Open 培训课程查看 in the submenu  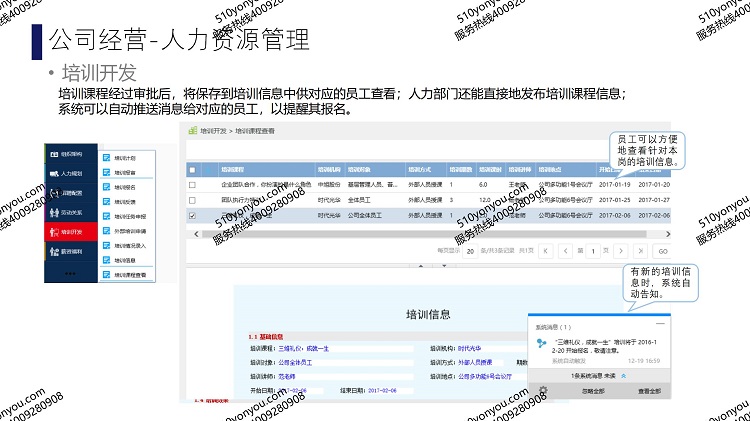pyautogui.click(x=130, y=274)
